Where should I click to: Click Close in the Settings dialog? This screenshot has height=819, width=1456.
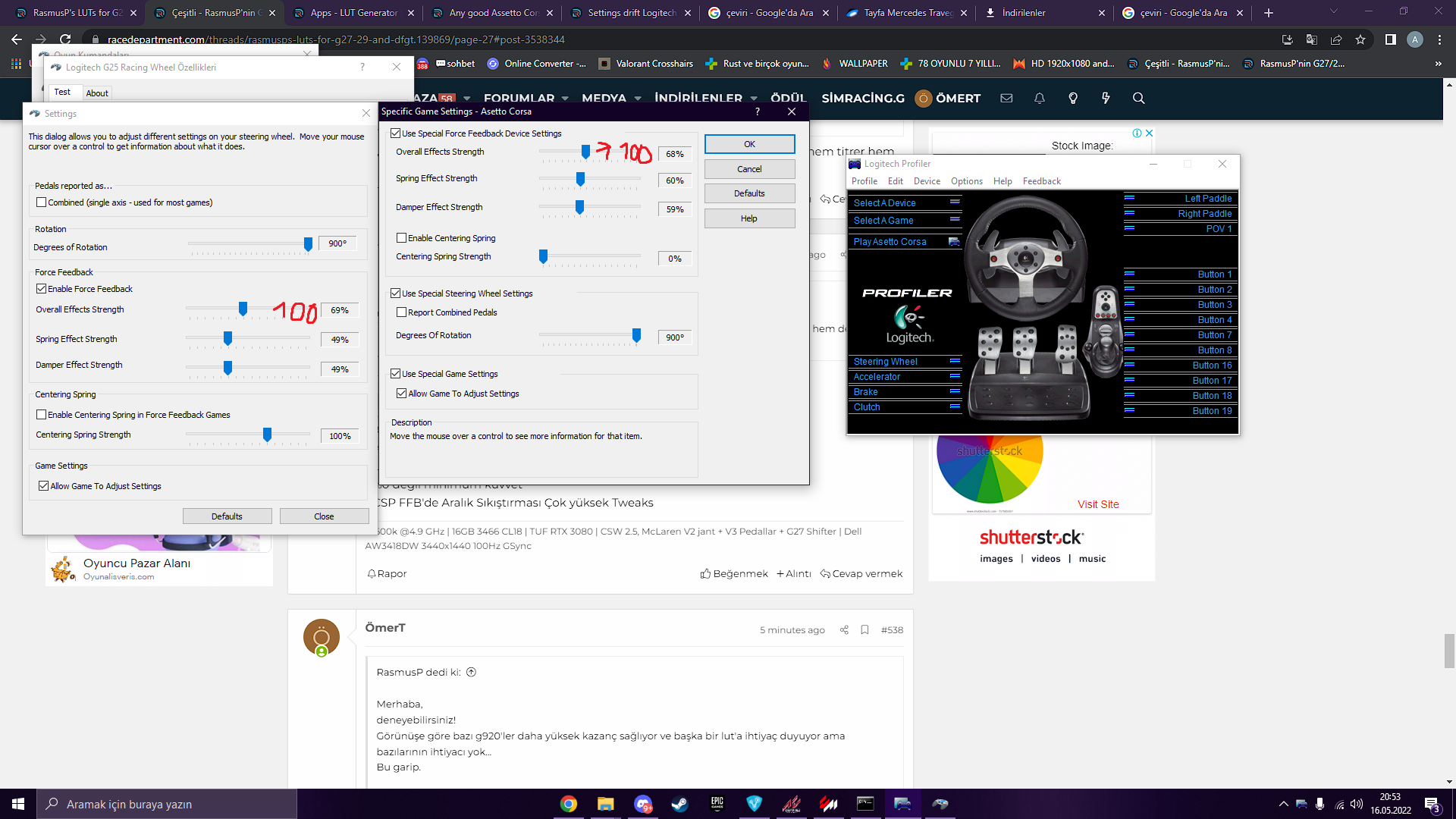tap(324, 516)
